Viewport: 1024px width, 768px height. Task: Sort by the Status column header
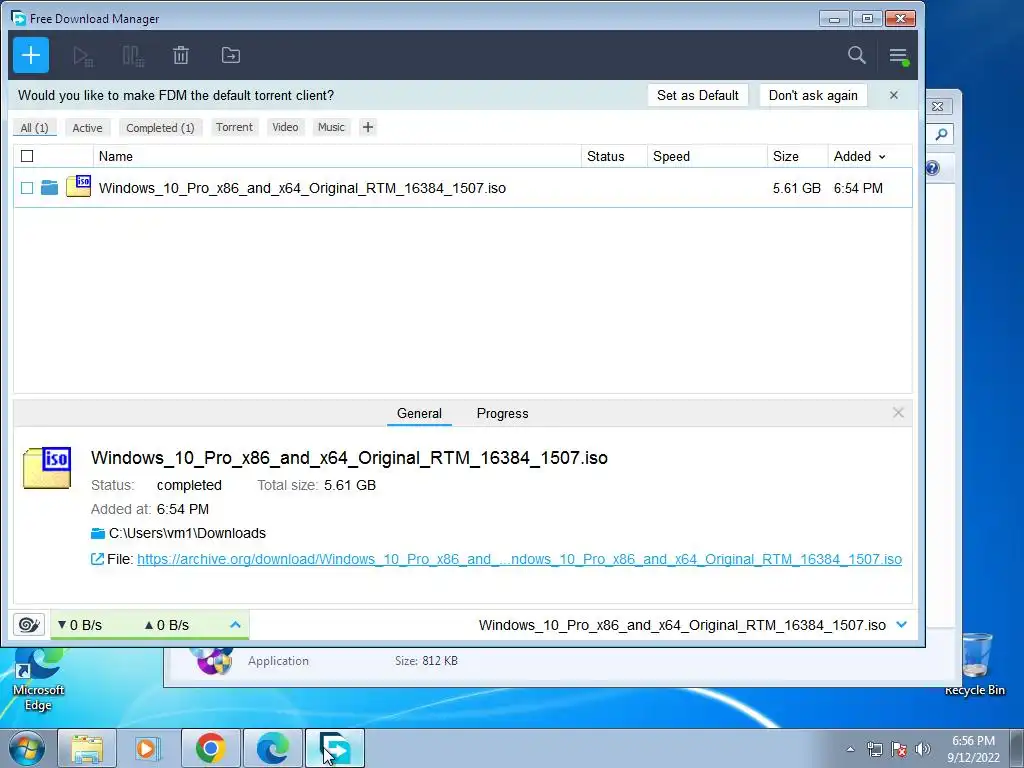coord(605,156)
